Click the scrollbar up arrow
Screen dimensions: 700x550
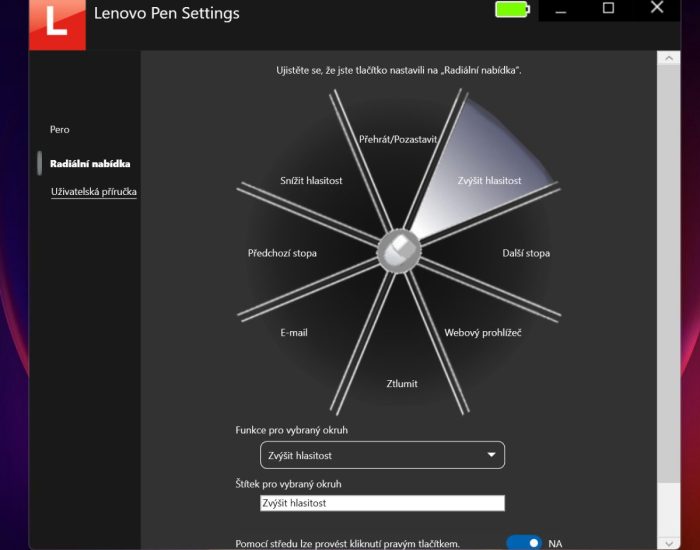[669, 59]
